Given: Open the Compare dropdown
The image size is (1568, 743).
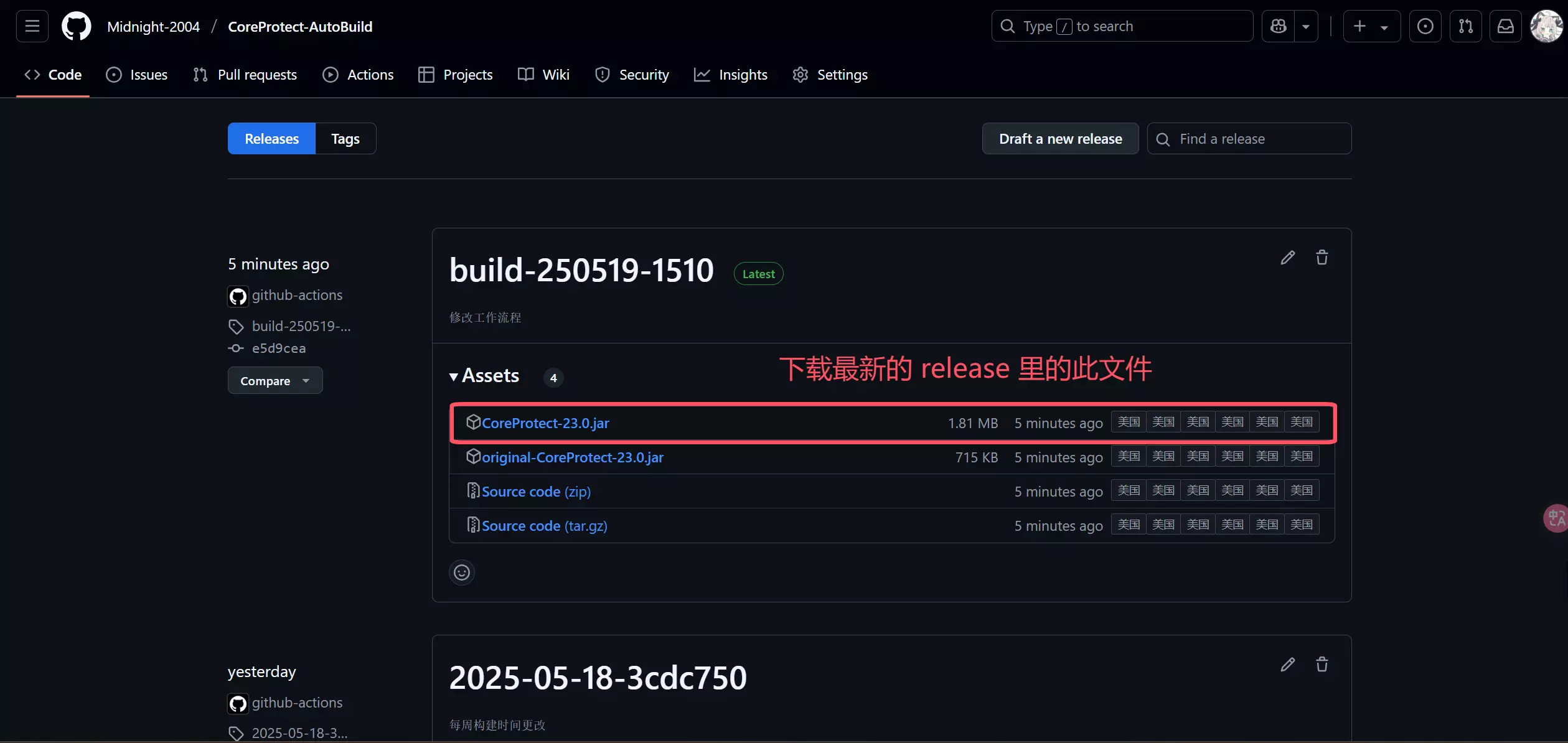Looking at the screenshot, I should pyautogui.click(x=275, y=380).
